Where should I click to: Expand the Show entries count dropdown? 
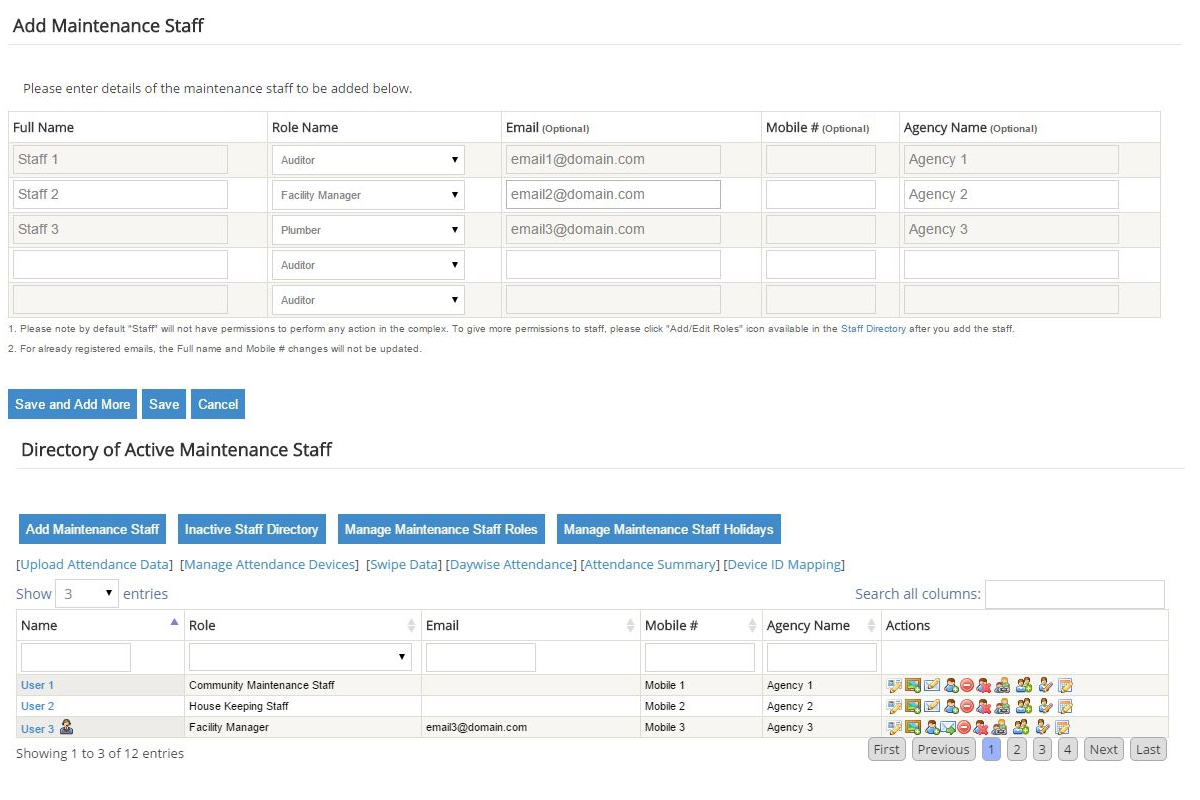(x=87, y=594)
